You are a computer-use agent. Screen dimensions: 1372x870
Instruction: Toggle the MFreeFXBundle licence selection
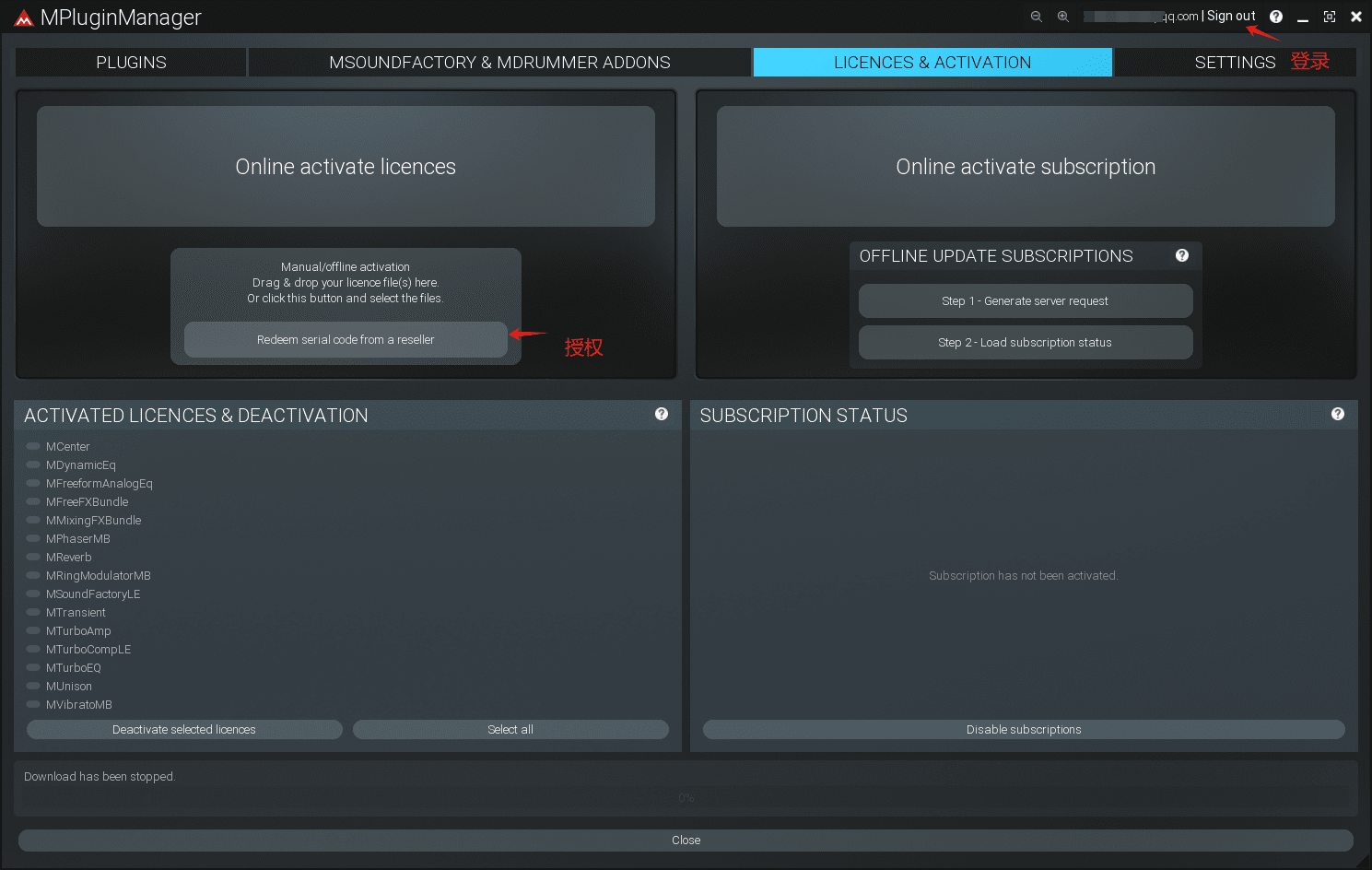tap(33, 501)
